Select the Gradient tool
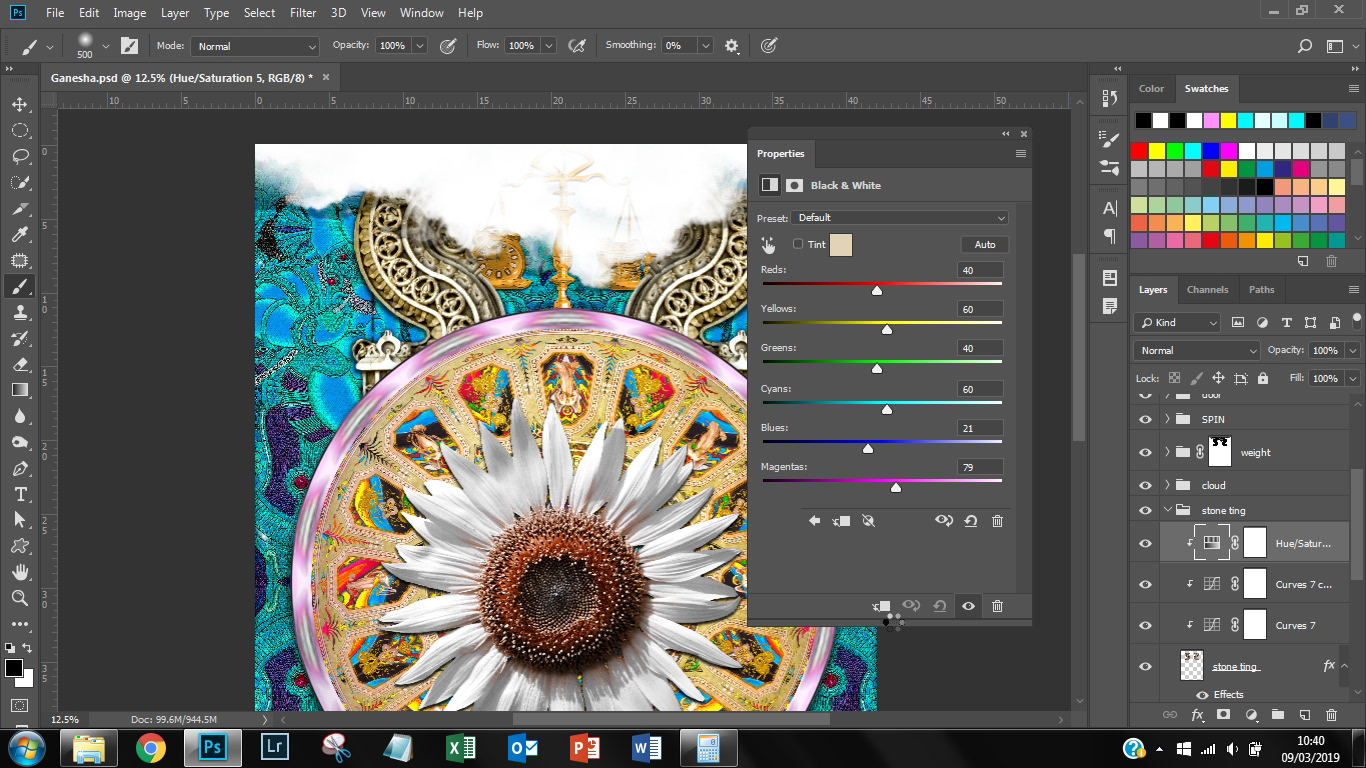This screenshot has width=1366, height=768. (x=20, y=391)
